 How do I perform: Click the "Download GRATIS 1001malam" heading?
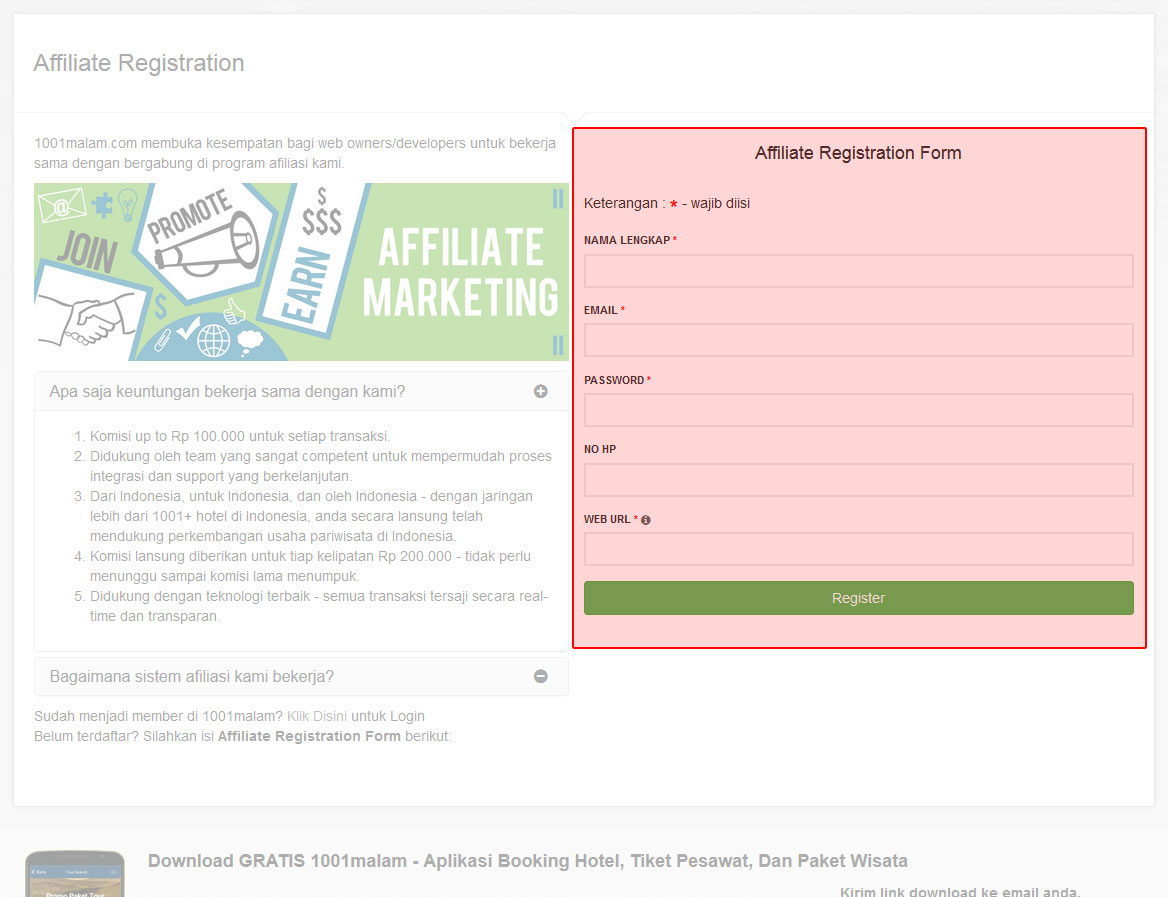(527, 861)
